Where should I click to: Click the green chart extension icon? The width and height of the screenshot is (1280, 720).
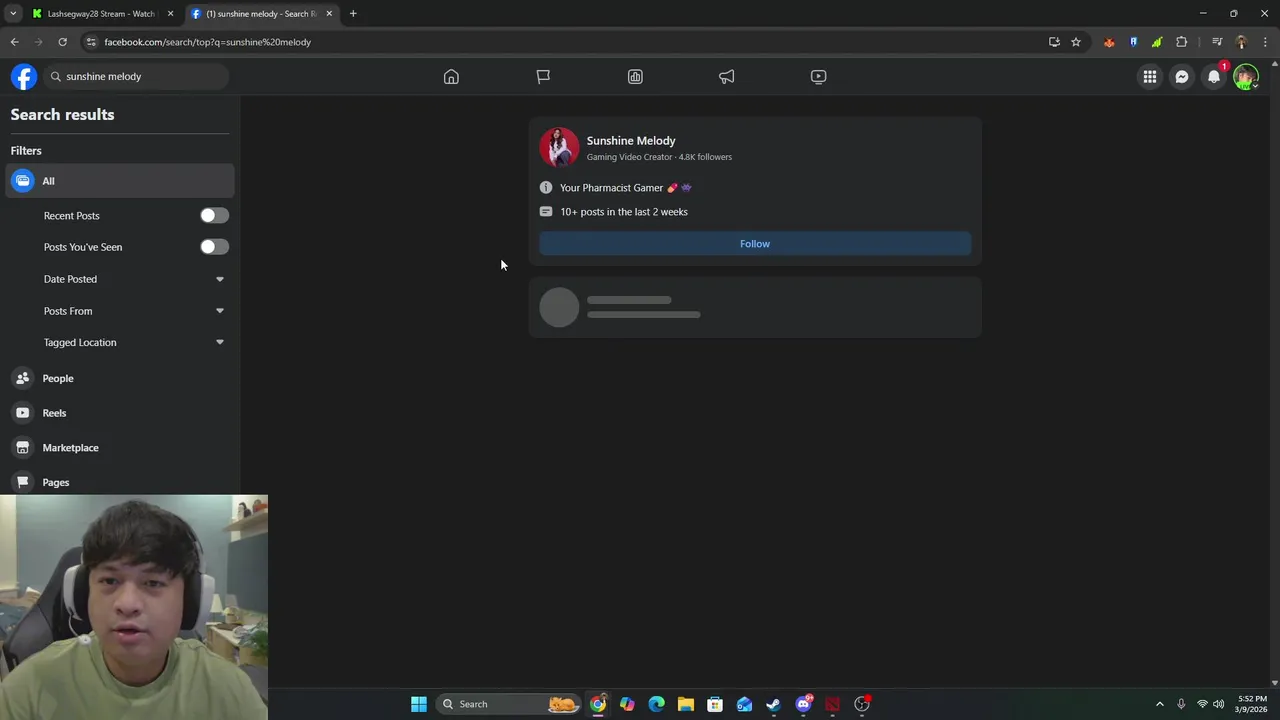pos(1157,42)
